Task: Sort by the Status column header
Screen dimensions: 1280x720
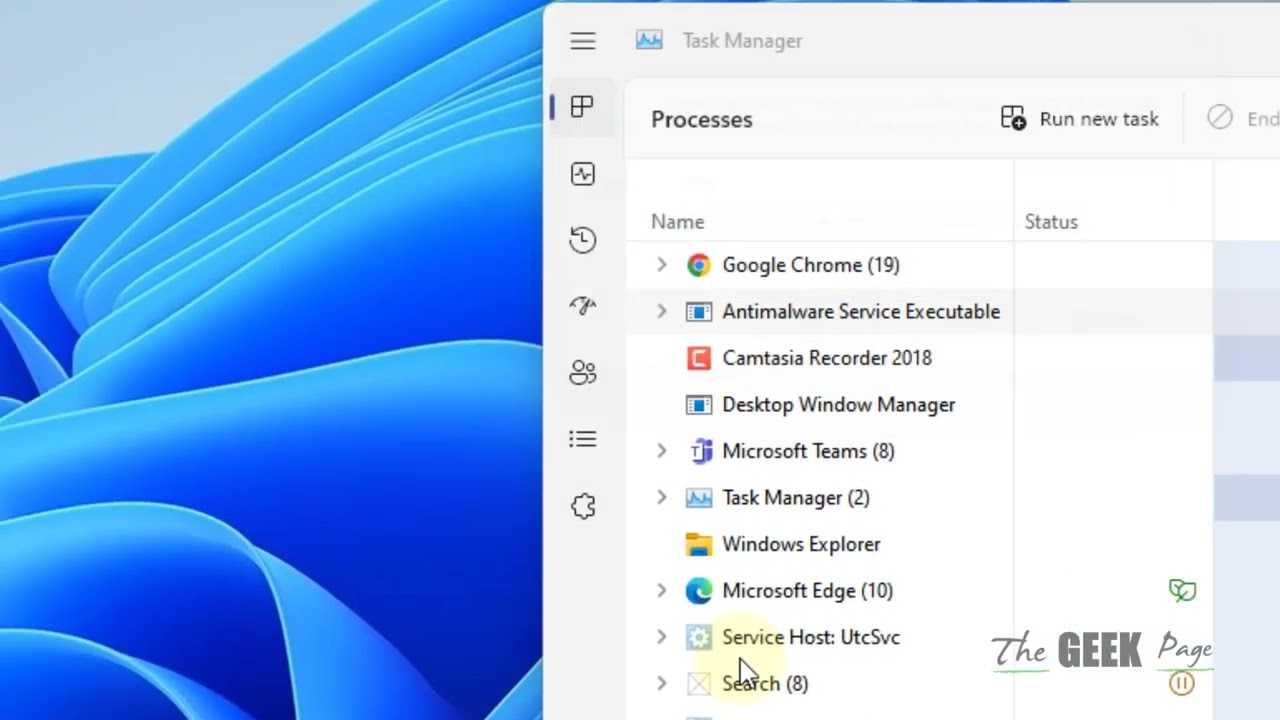Action: 1051,222
